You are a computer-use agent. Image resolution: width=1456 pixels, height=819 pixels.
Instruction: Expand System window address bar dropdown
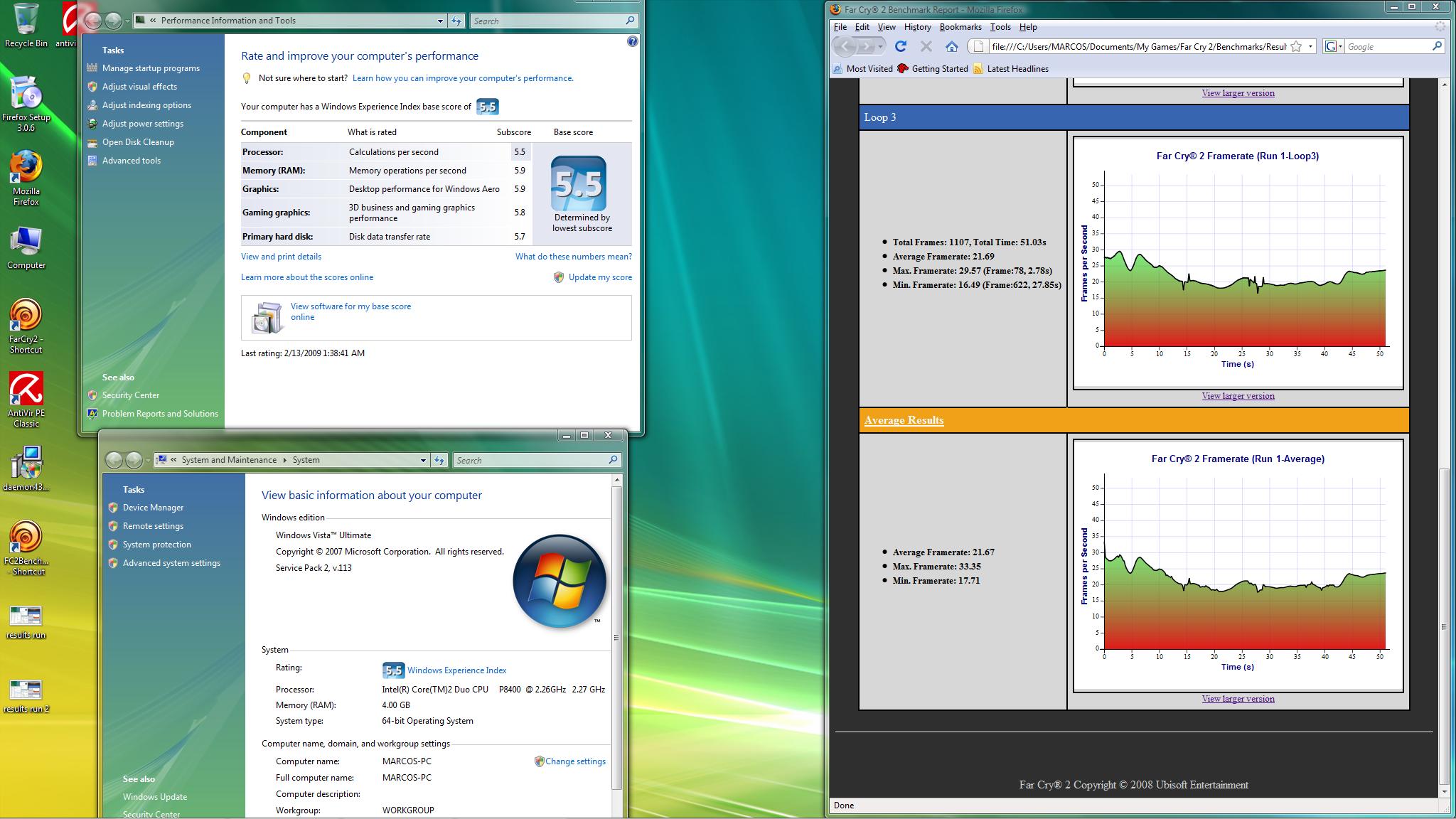point(423,460)
